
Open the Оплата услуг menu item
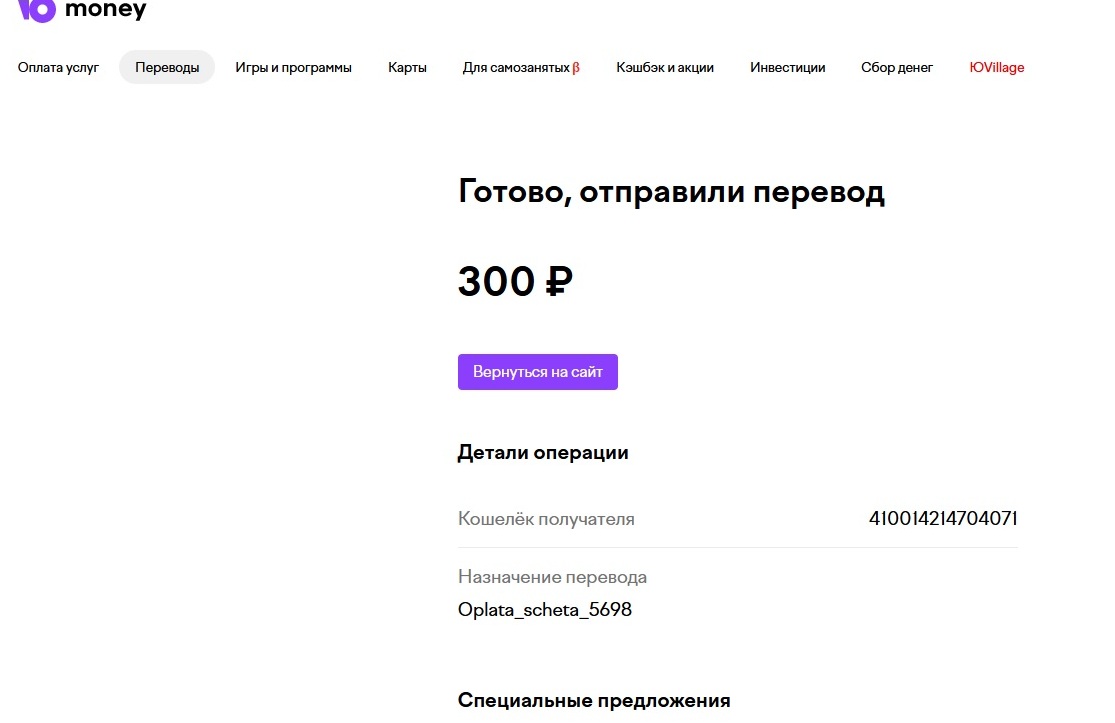pos(58,68)
